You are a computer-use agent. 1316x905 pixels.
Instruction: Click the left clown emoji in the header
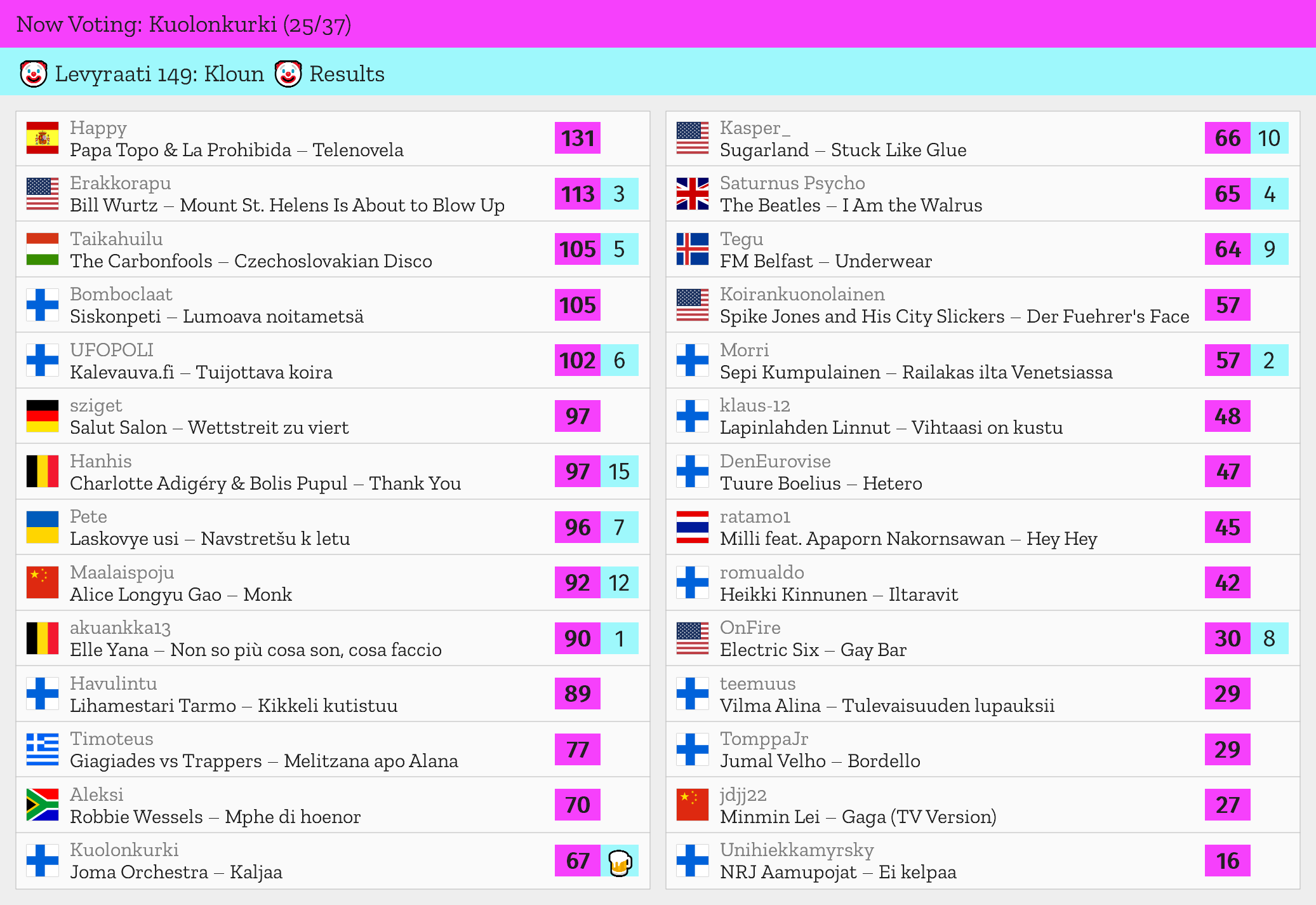(x=34, y=74)
